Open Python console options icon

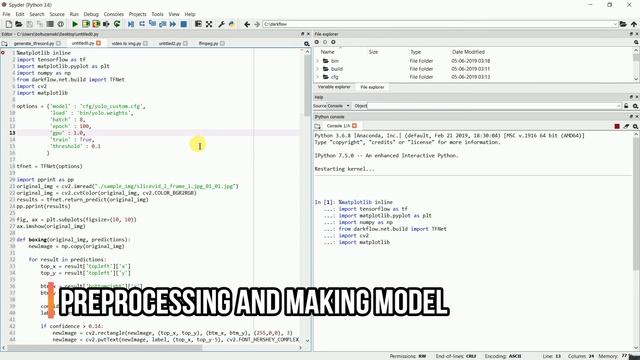point(636,127)
